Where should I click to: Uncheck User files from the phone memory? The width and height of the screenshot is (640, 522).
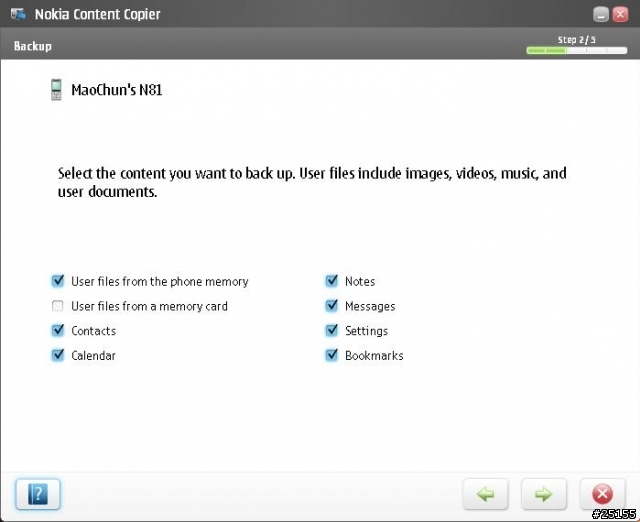(x=58, y=281)
